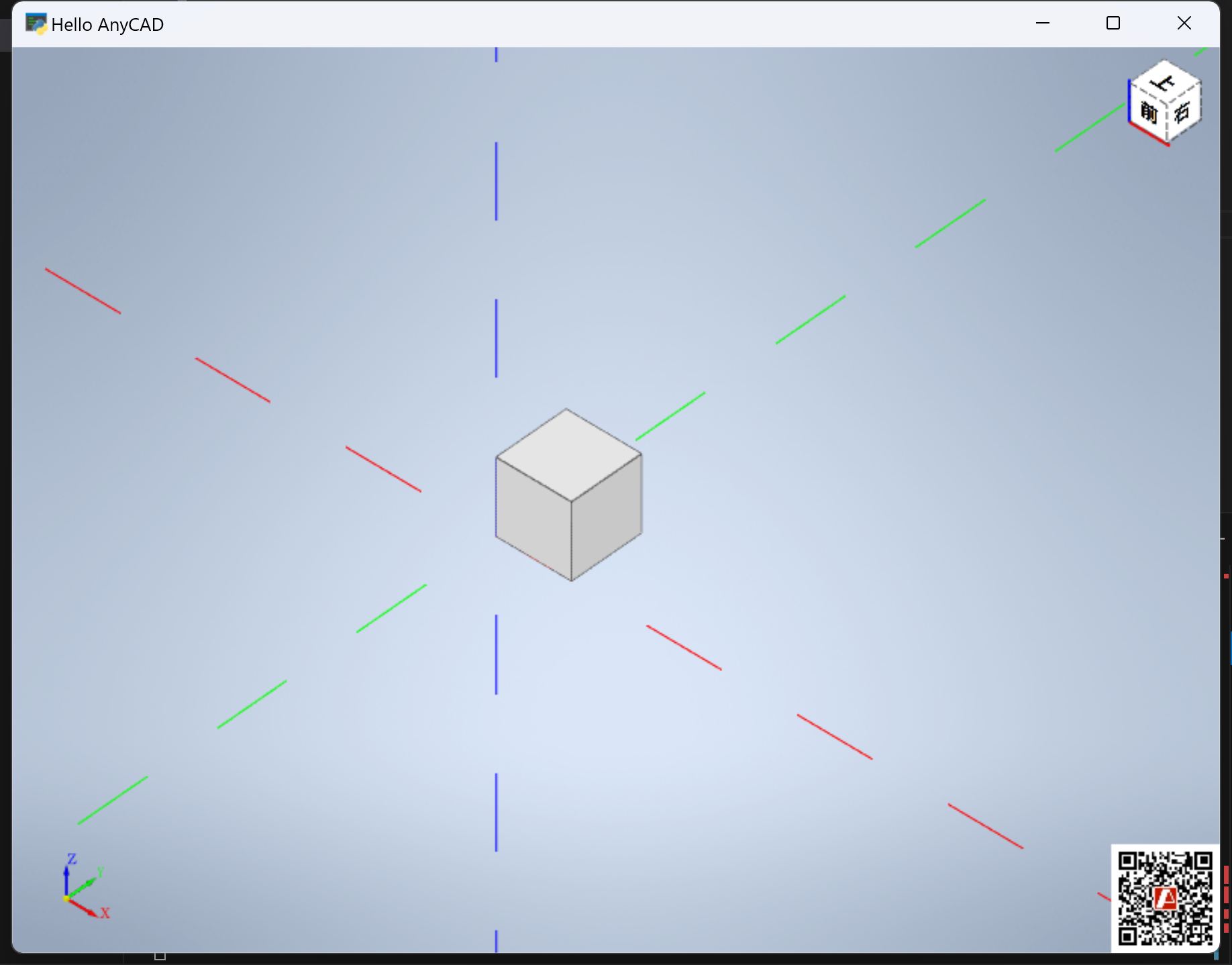This screenshot has width=1232, height=965.
Task: Click the red bottom edge of the view cube
Action: coord(1148,134)
